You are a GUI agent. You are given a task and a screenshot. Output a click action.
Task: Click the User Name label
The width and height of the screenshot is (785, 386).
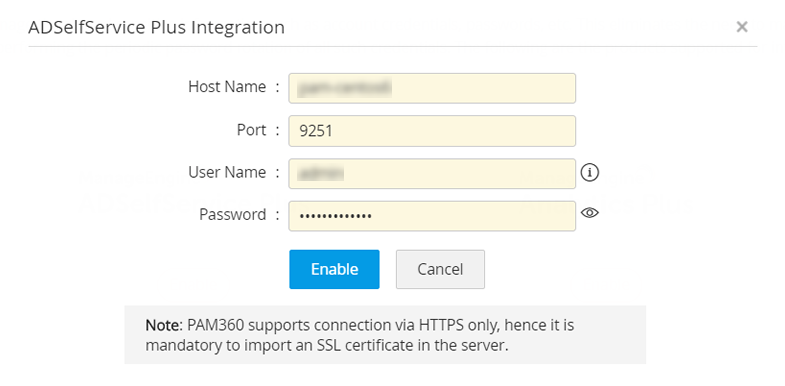(x=227, y=172)
